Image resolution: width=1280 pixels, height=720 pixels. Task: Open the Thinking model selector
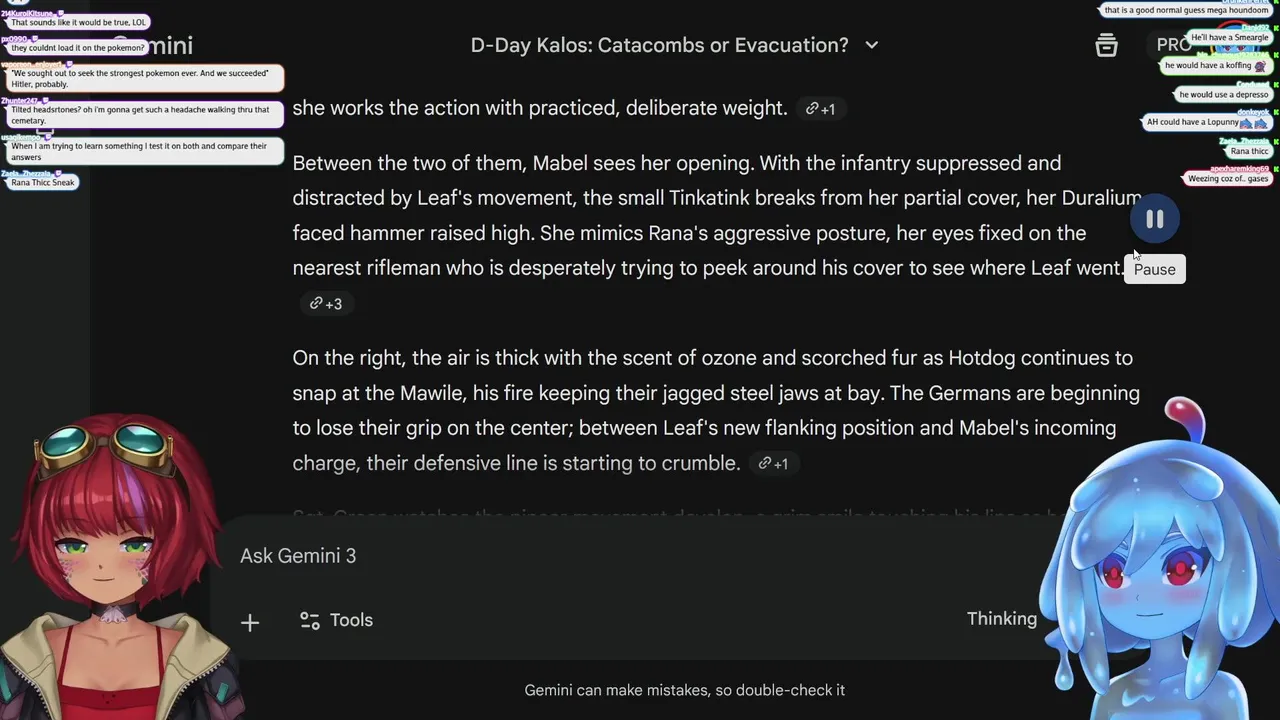[1001, 619]
